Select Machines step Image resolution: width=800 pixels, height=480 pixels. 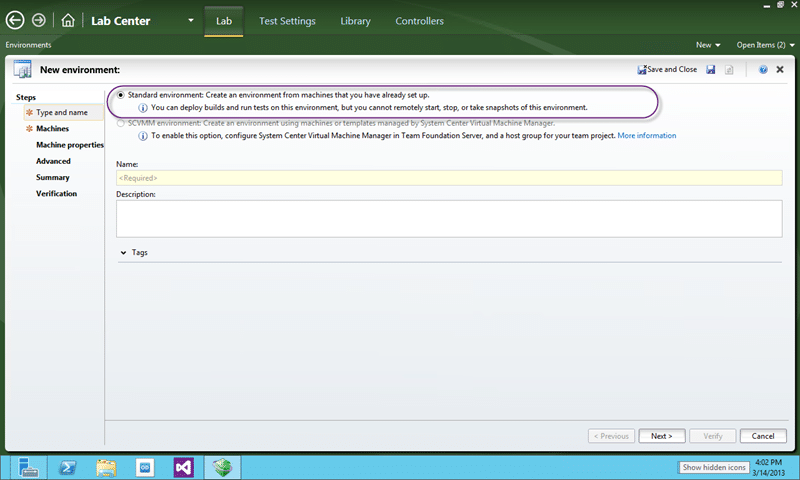click(52, 129)
